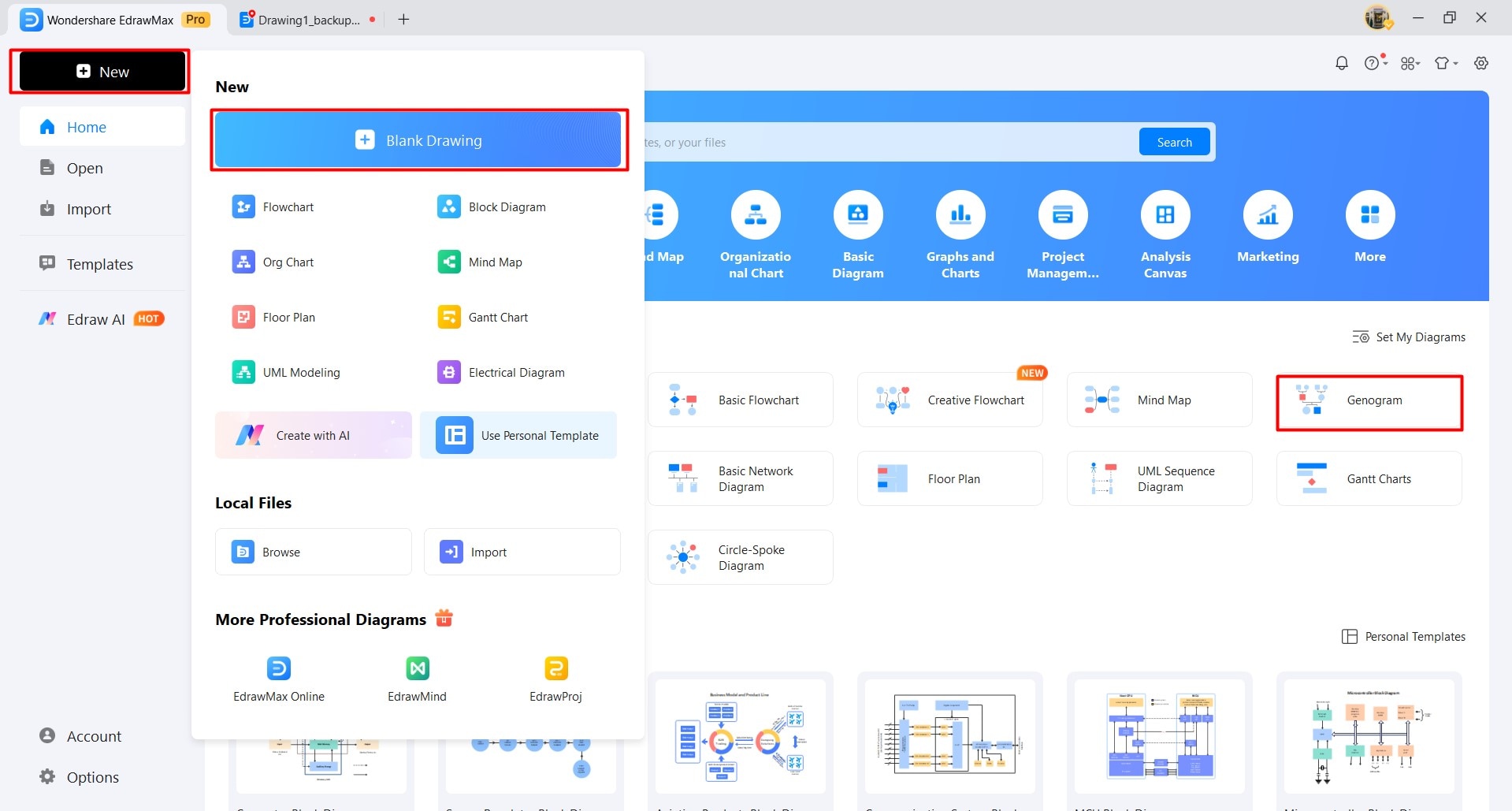Open Account in the sidebar
This screenshot has width=1512, height=811.
102,736
